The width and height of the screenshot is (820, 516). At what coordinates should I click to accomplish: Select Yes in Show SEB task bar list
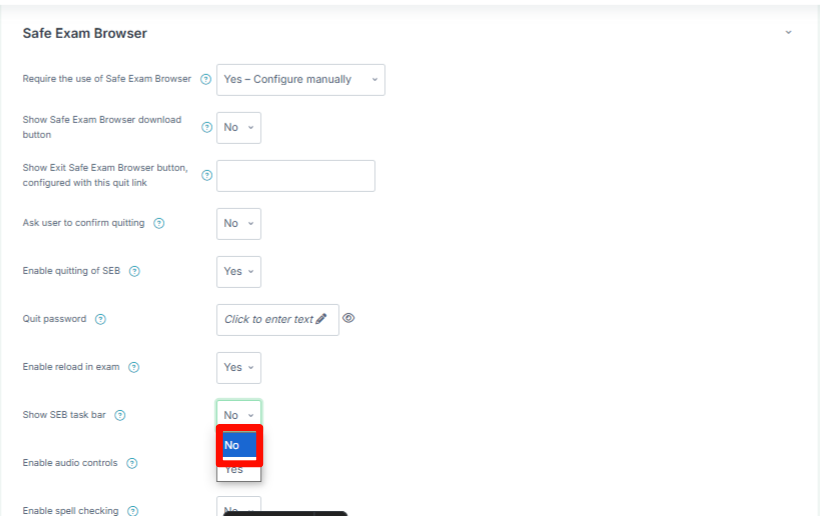pyautogui.click(x=239, y=470)
